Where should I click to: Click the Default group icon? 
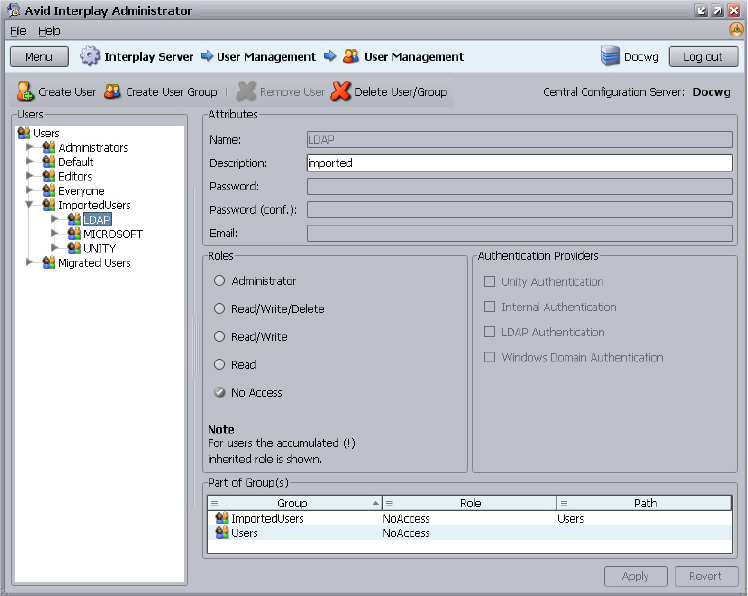pos(49,161)
